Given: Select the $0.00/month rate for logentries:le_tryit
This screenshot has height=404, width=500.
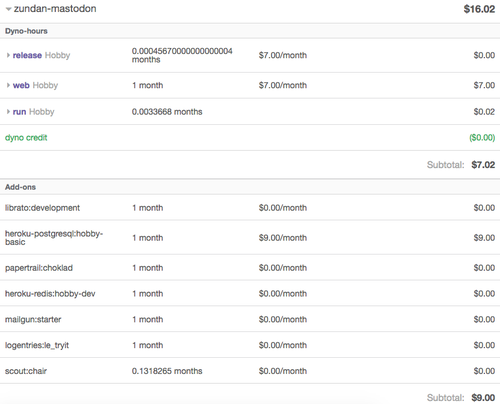Looking at the screenshot, I should (283, 345).
